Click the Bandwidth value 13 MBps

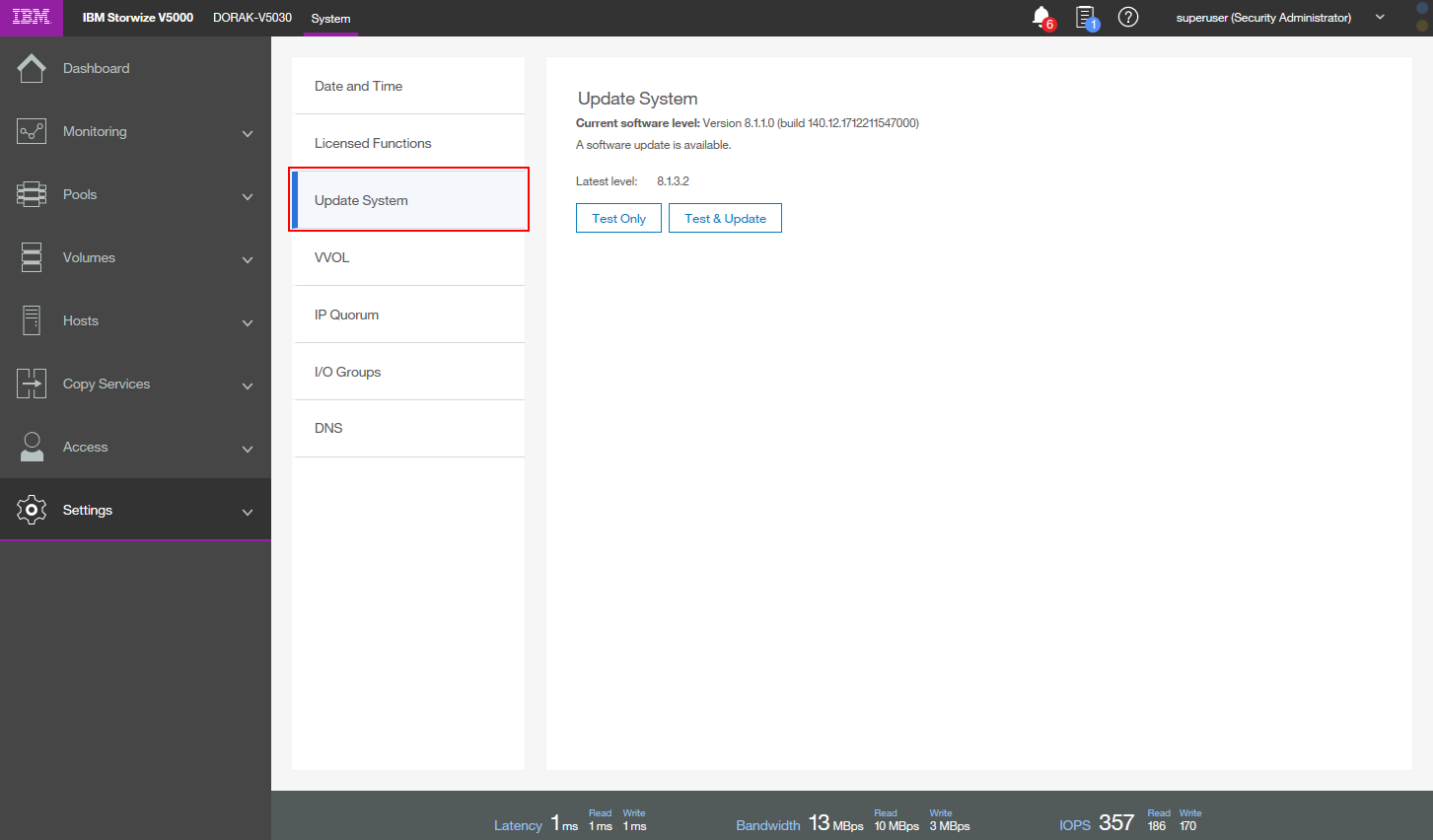coord(835,823)
